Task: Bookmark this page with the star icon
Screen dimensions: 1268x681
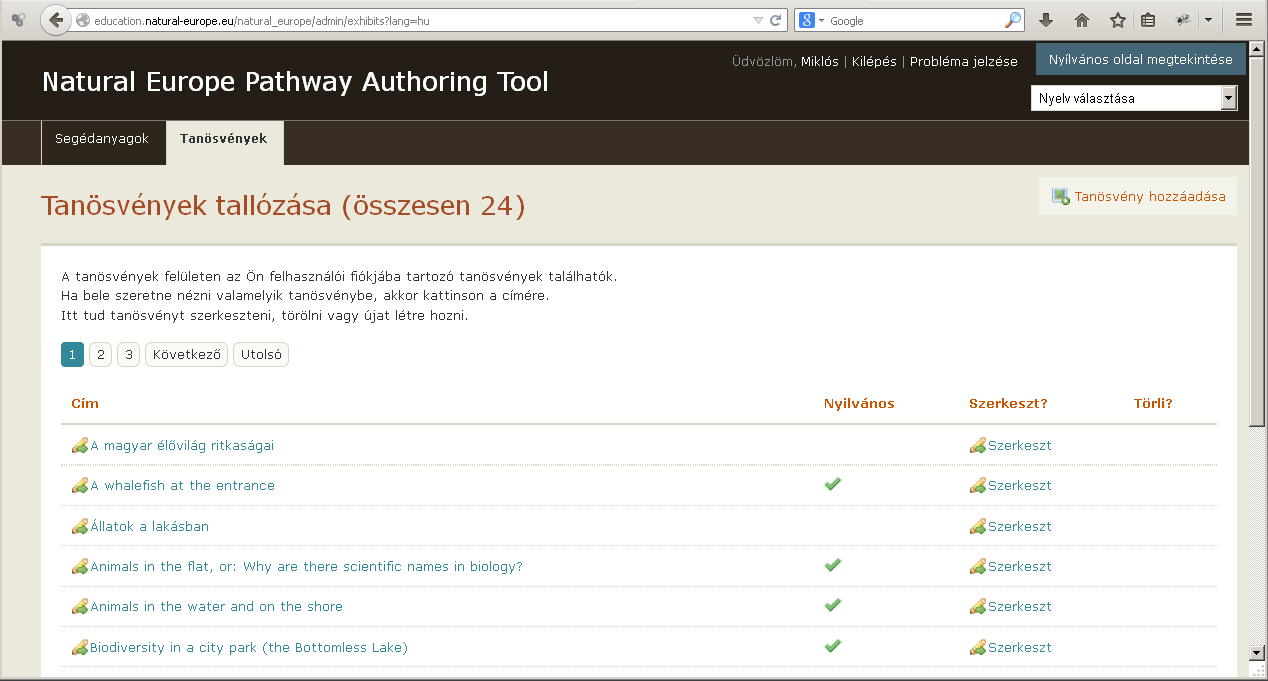Action: (1118, 20)
